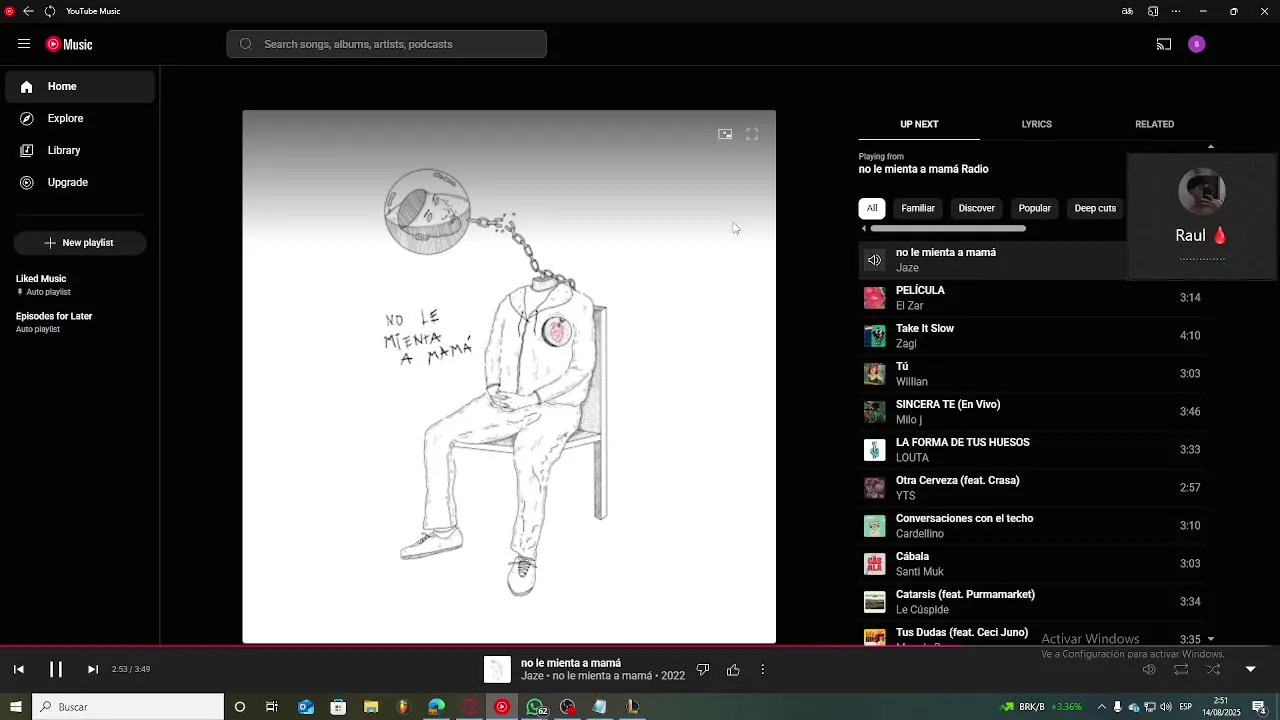The width and height of the screenshot is (1280, 720).
Task: Open the Explore section
Action: pos(80,118)
